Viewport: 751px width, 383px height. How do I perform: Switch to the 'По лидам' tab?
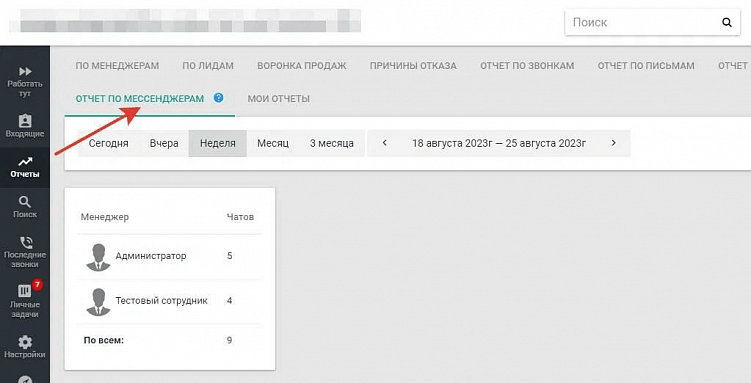coord(208,66)
